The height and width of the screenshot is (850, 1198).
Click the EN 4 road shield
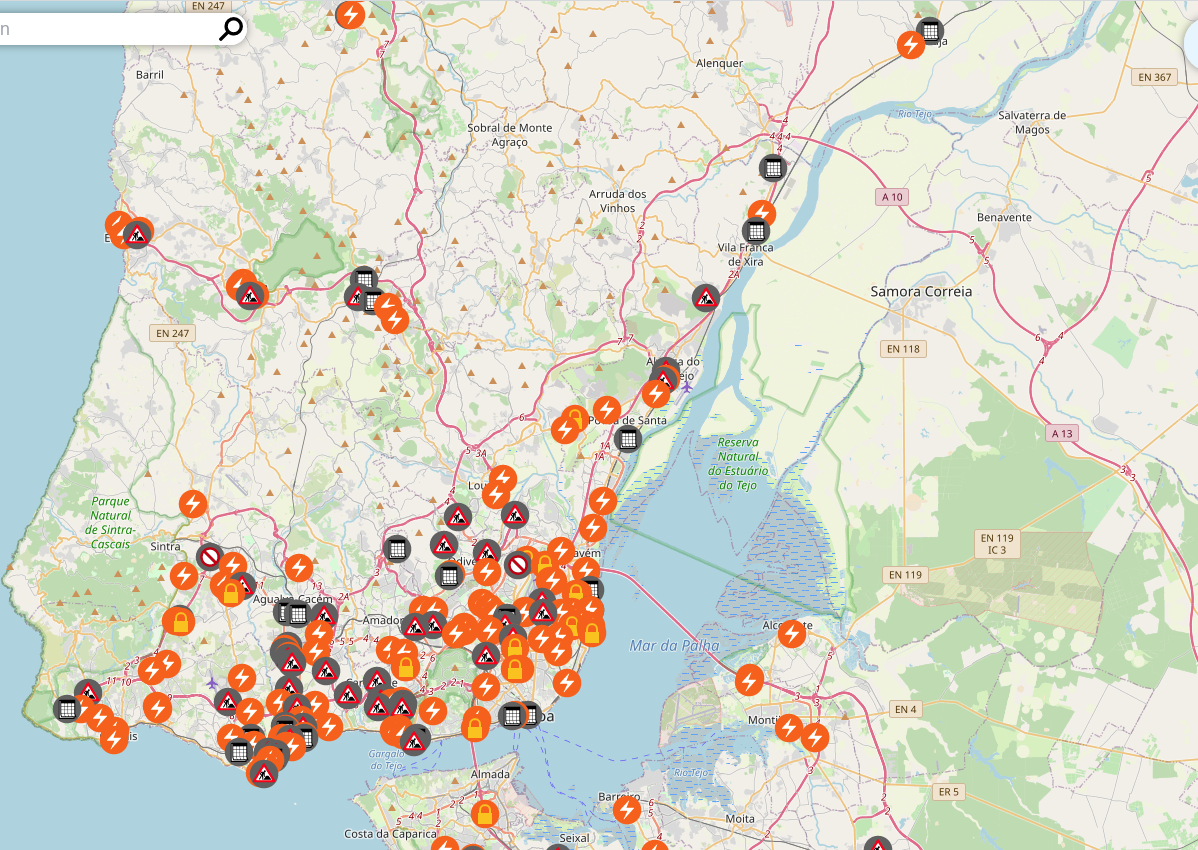tap(905, 709)
